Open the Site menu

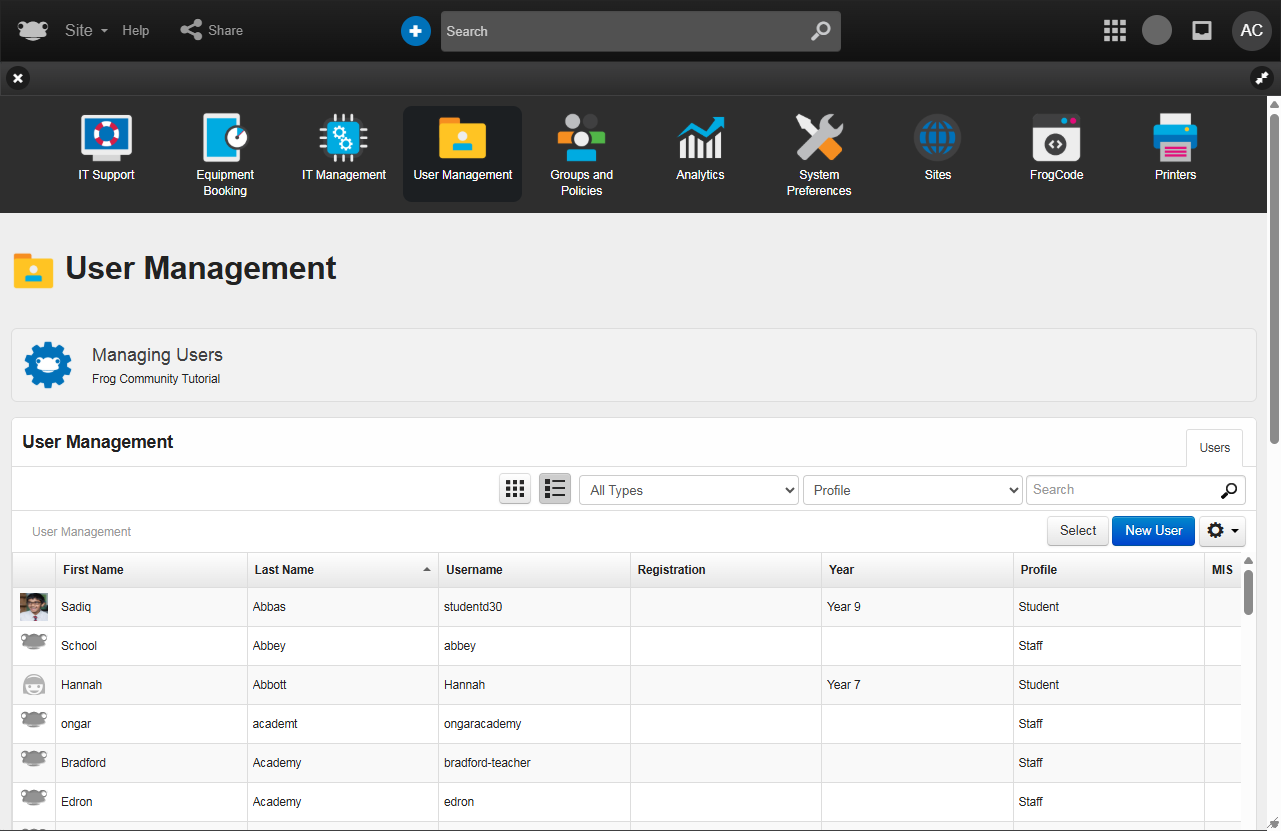(85, 31)
